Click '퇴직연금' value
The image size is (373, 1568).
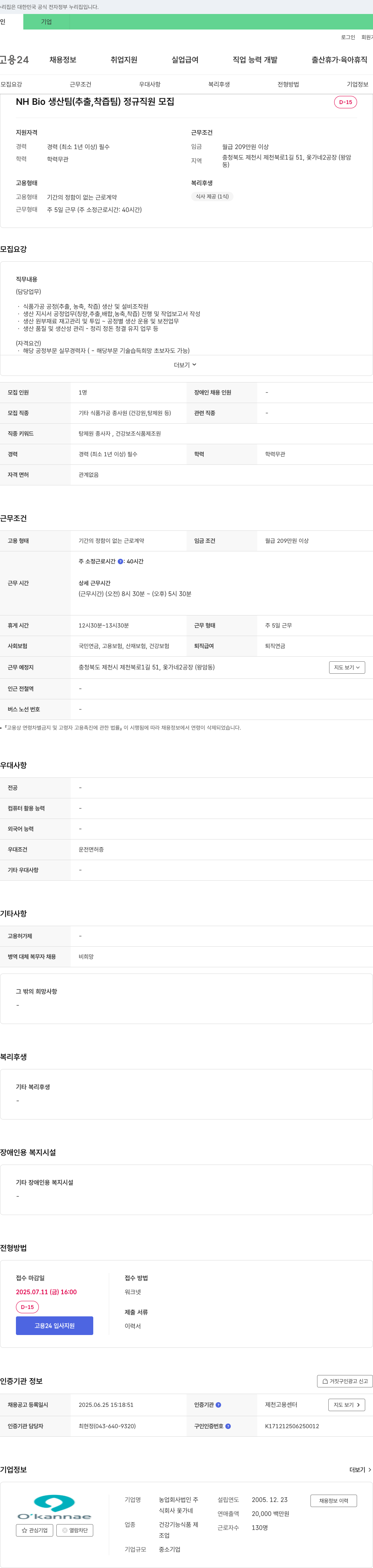[275, 647]
